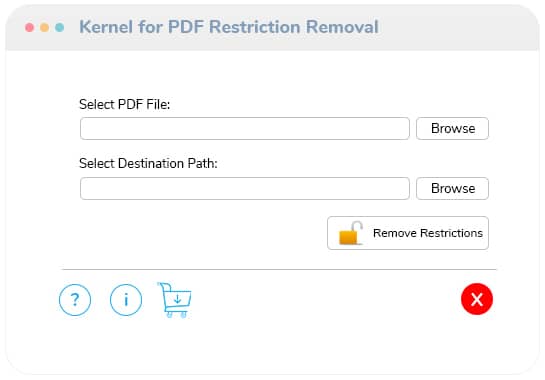
Task: Click the "Select PDF File:" label
Action: tap(124, 104)
